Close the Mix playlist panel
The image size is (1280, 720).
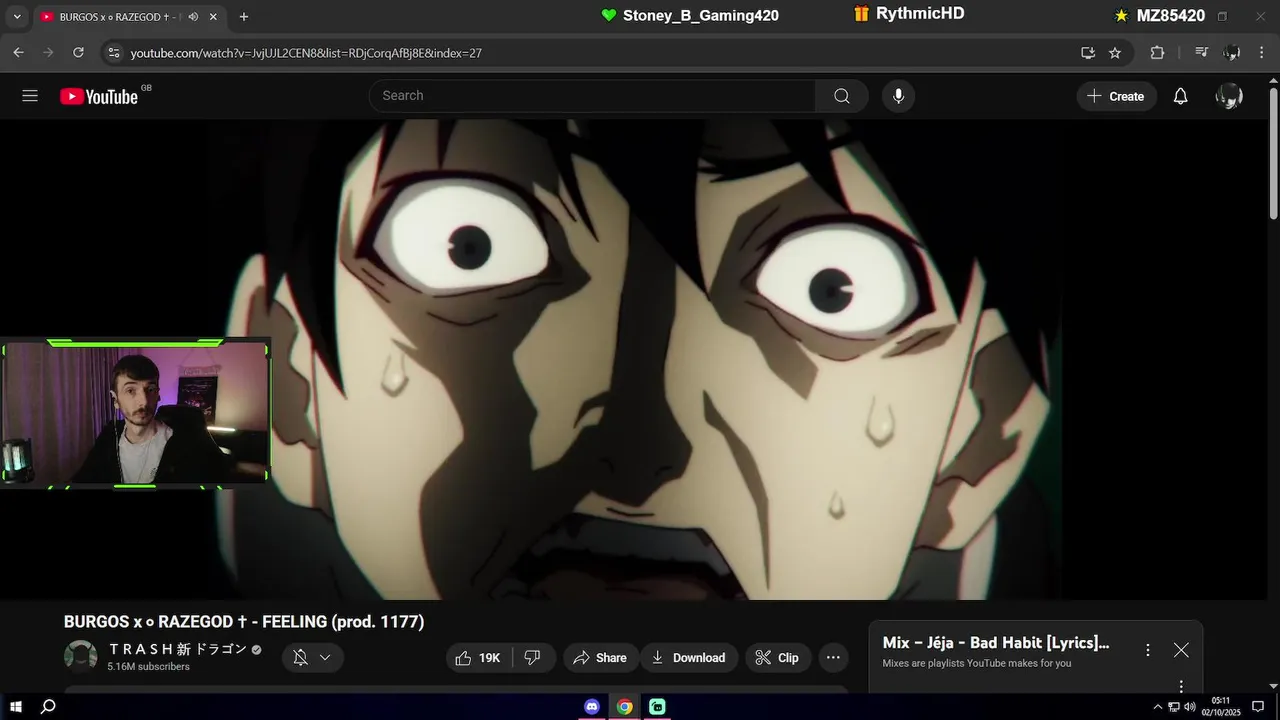tap(1181, 650)
